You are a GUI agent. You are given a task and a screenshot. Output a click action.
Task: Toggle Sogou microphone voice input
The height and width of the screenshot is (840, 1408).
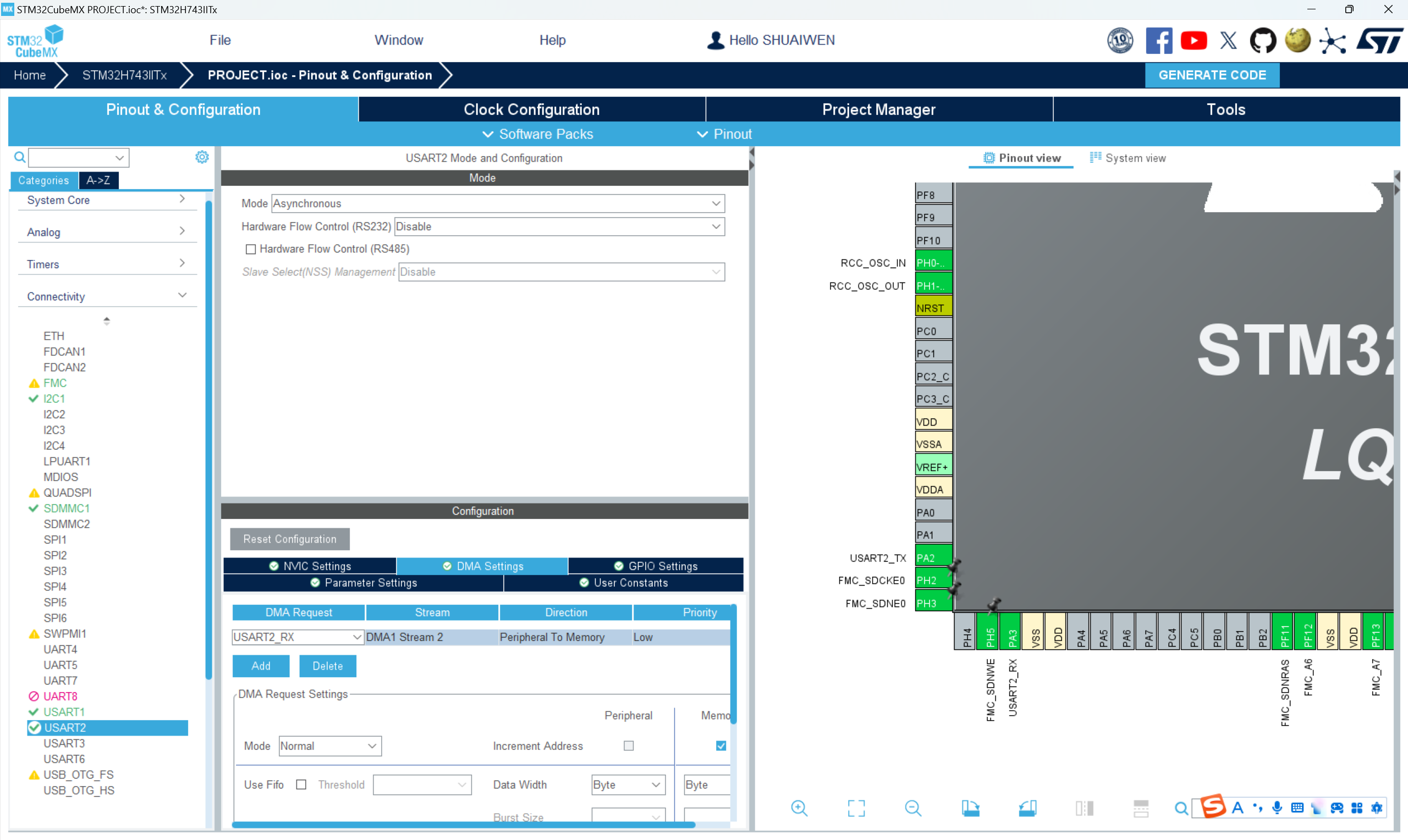point(1277,808)
